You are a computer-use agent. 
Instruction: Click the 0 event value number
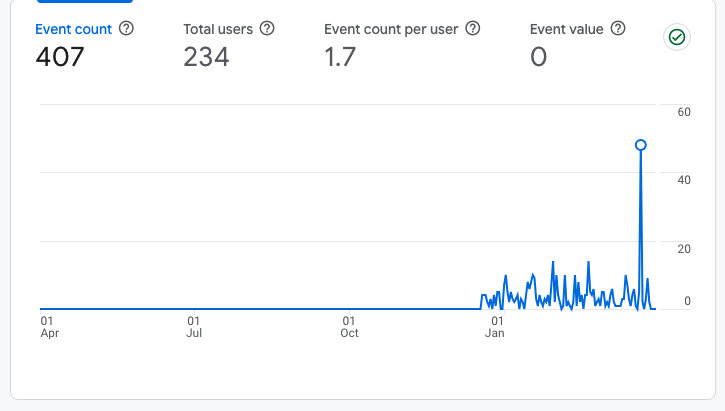click(x=538, y=57)
